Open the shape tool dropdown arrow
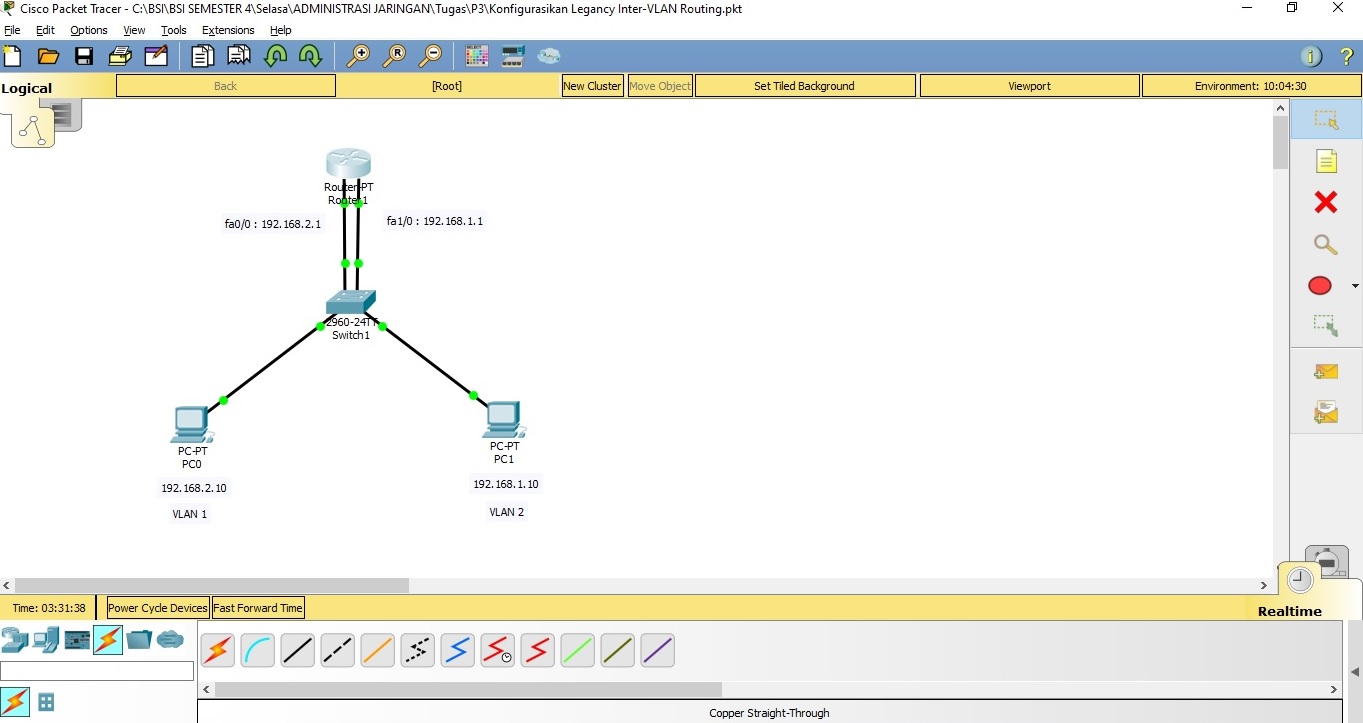The image size is (1363, 723). point(1355,285)
